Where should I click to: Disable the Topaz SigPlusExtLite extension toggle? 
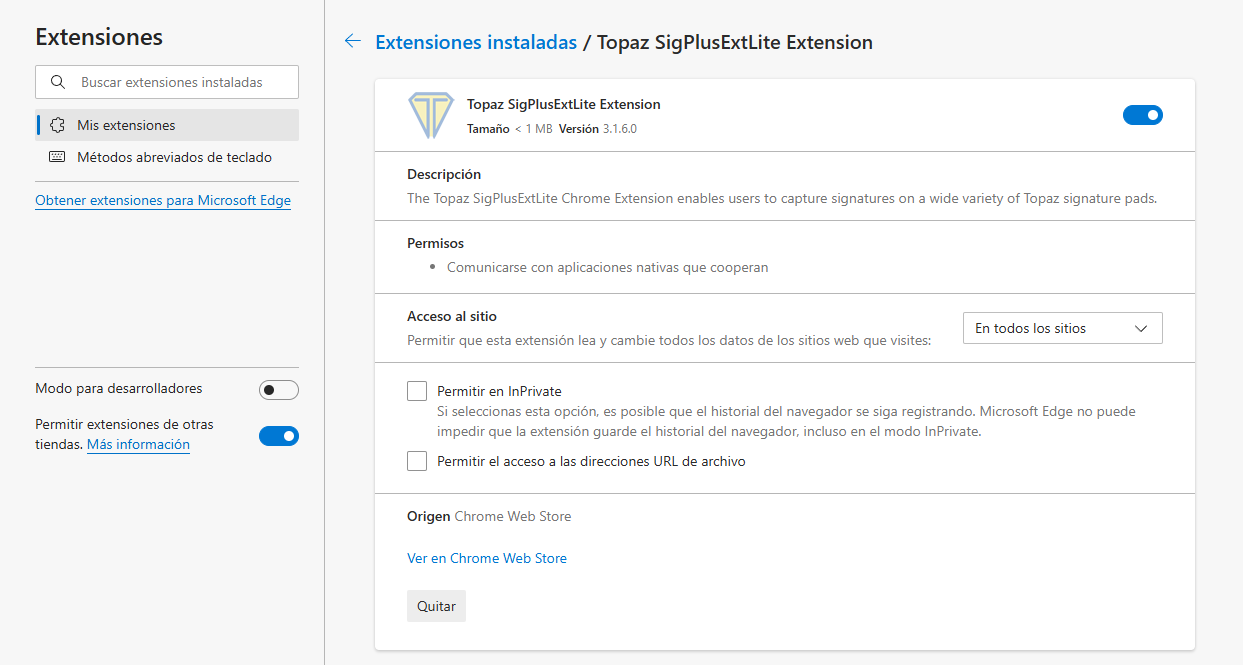(x=1143, y=115)
